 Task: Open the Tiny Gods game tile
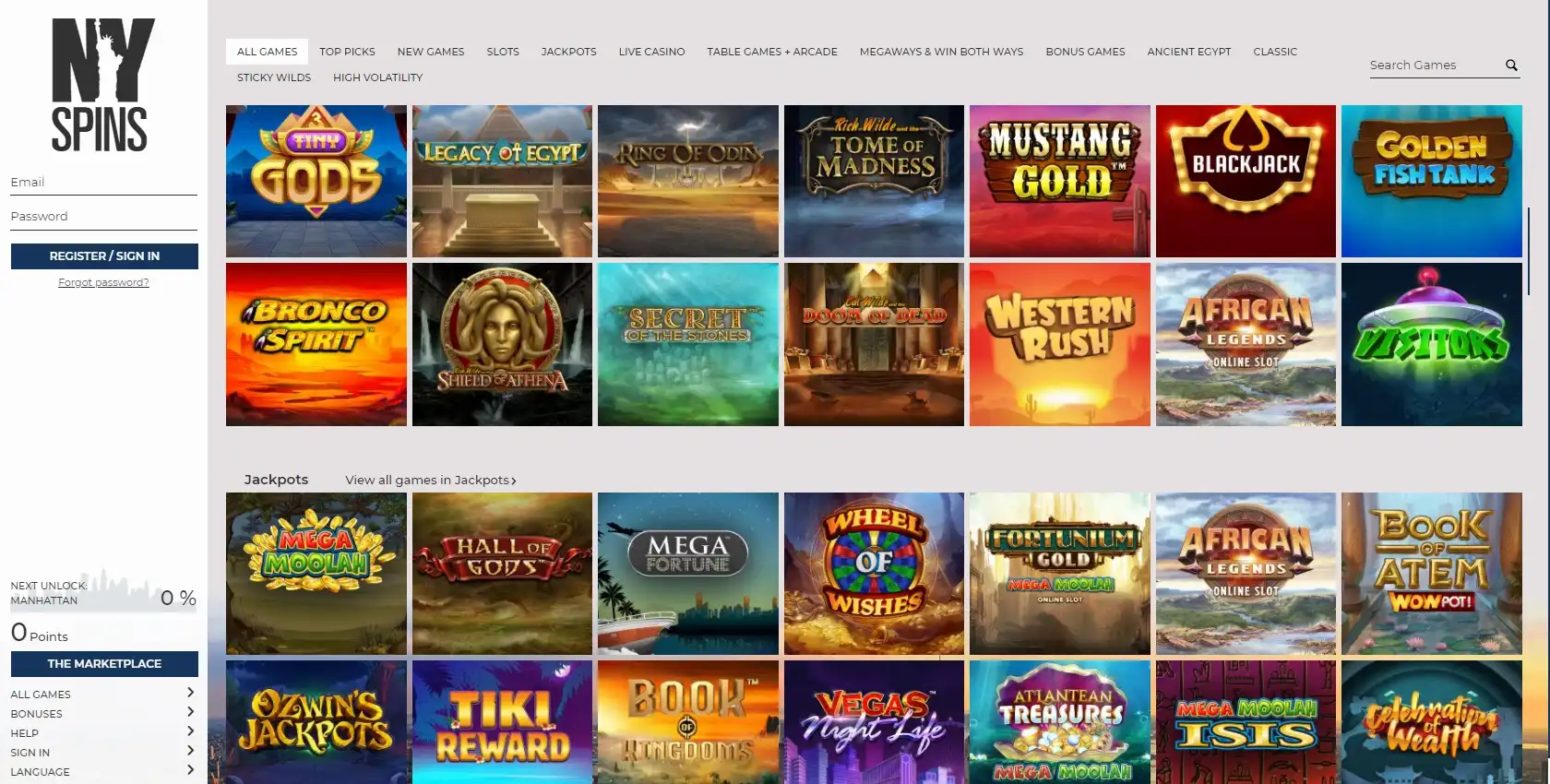pyautogui.click(x=316, y=181)
